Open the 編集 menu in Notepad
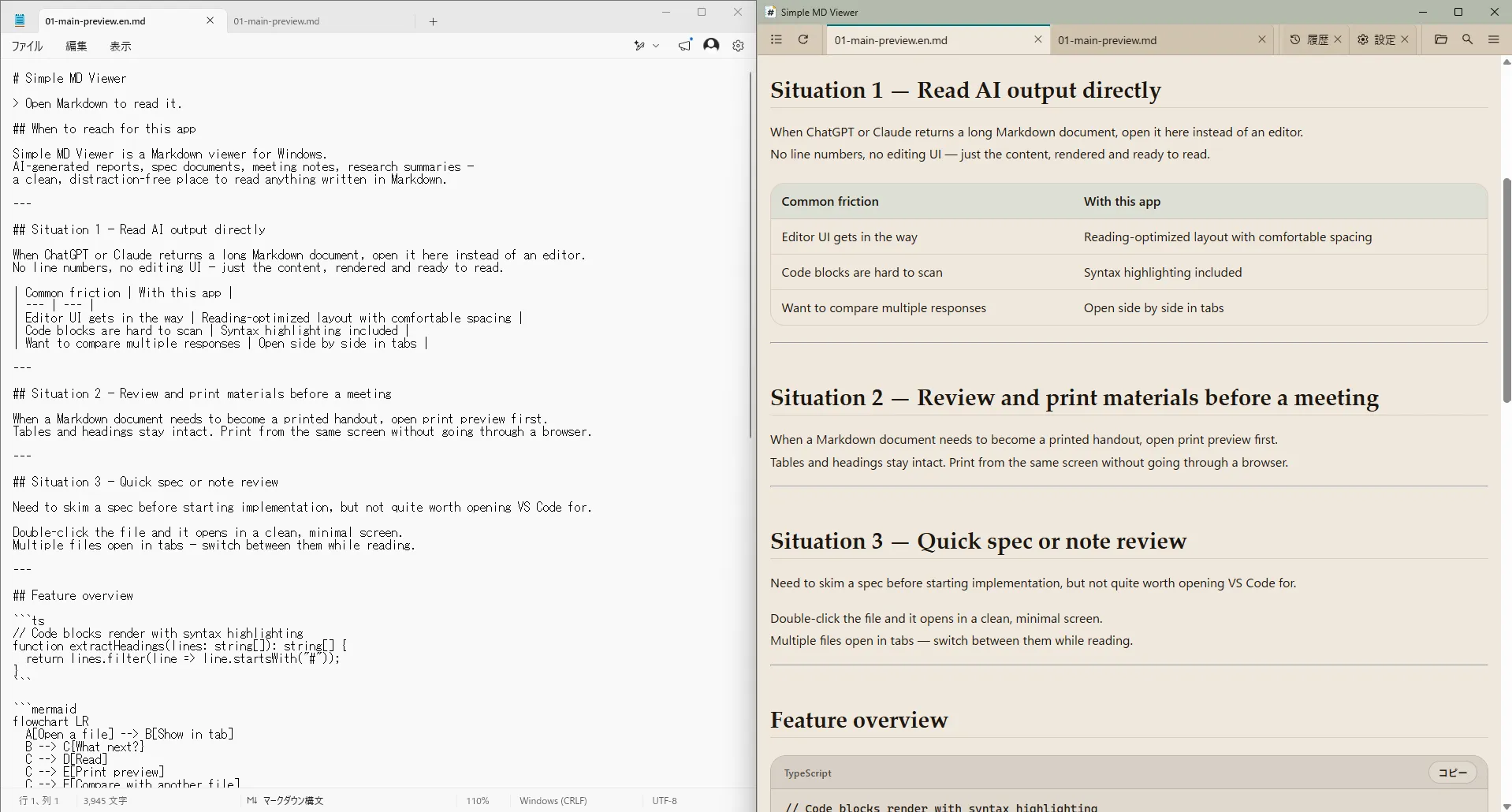This screenshot has width=1512, height=812. (x=76, y=46)
